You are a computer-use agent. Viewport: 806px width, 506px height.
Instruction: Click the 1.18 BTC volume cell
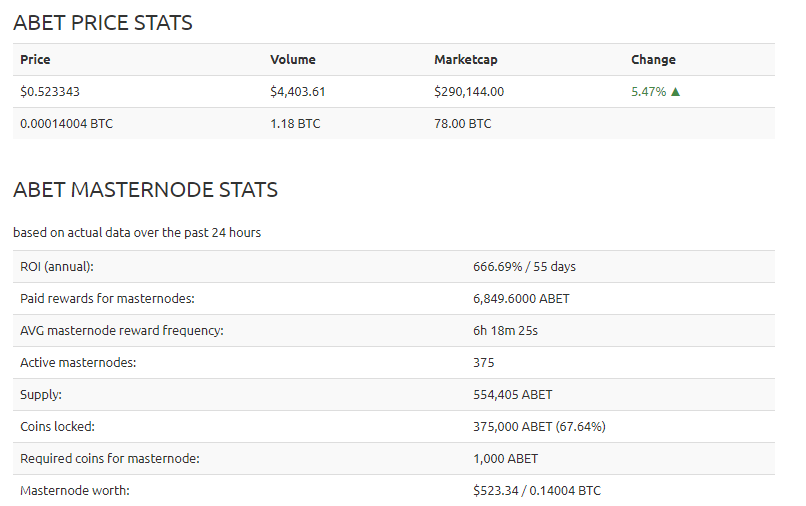[295, 123]
